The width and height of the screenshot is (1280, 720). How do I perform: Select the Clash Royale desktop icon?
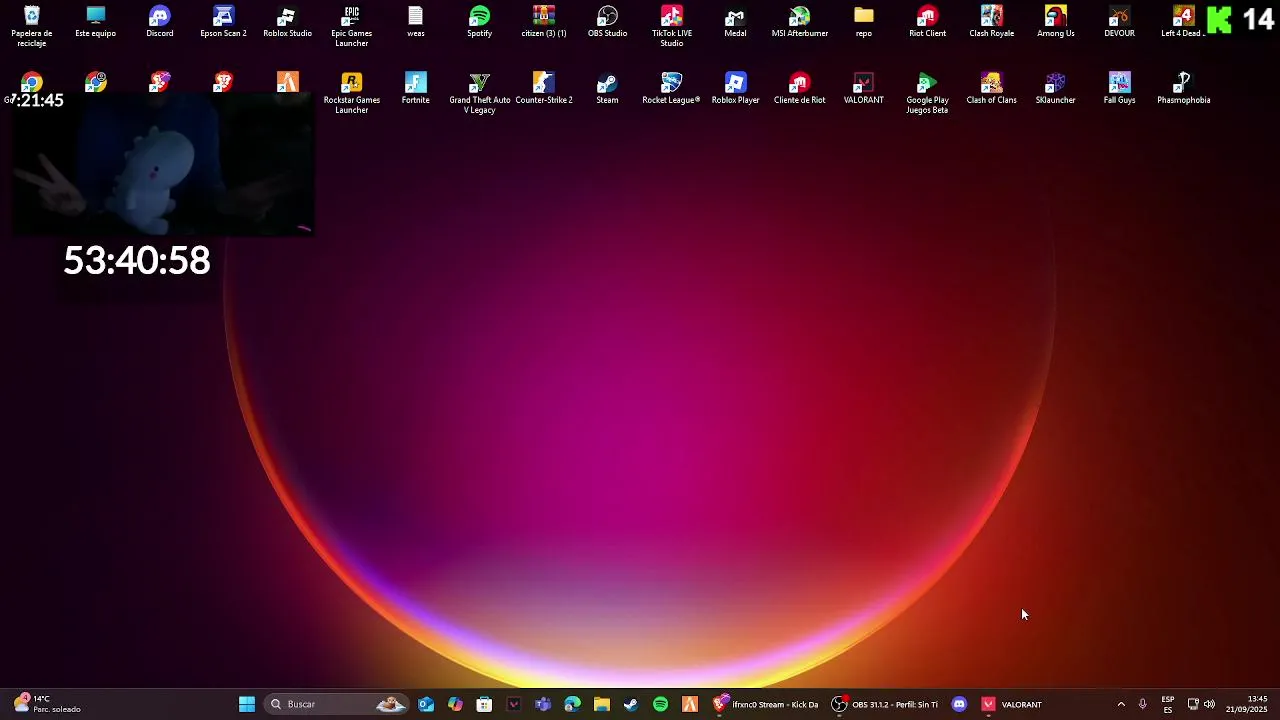coord(992,22)
